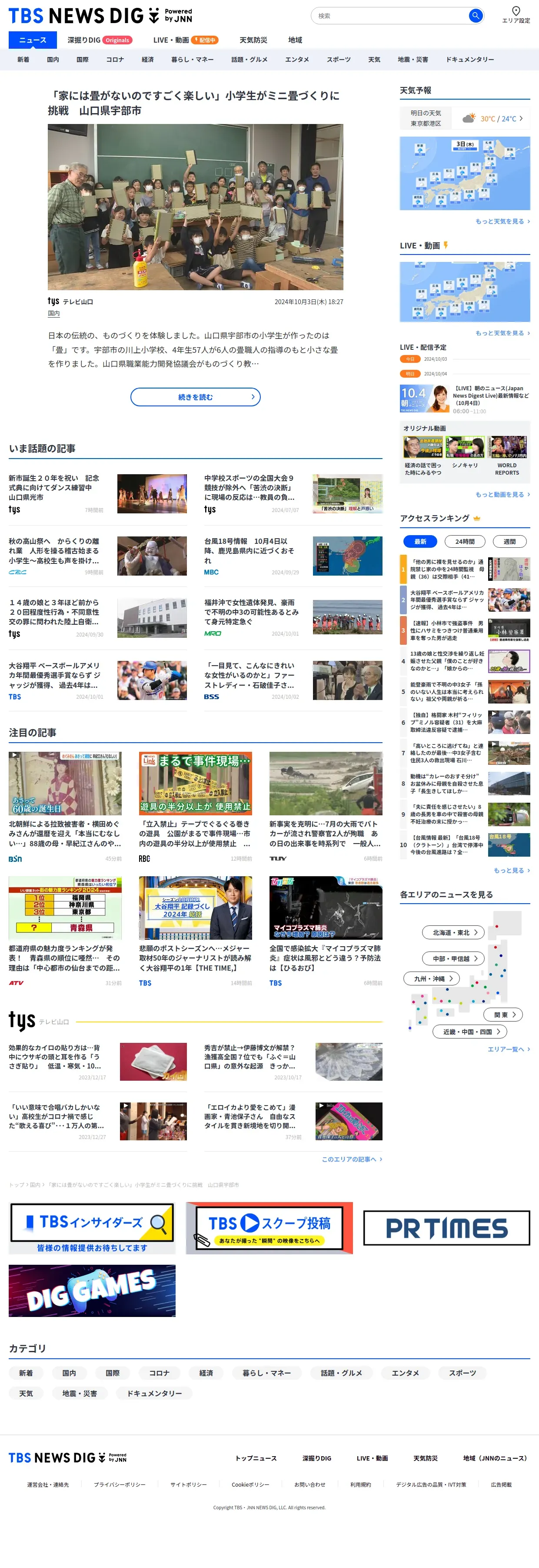The height and width of the screenshot is (1568, 539).
Task: Click the large tys テレビ山口 section logo
Action: (x=39, y=1021)
